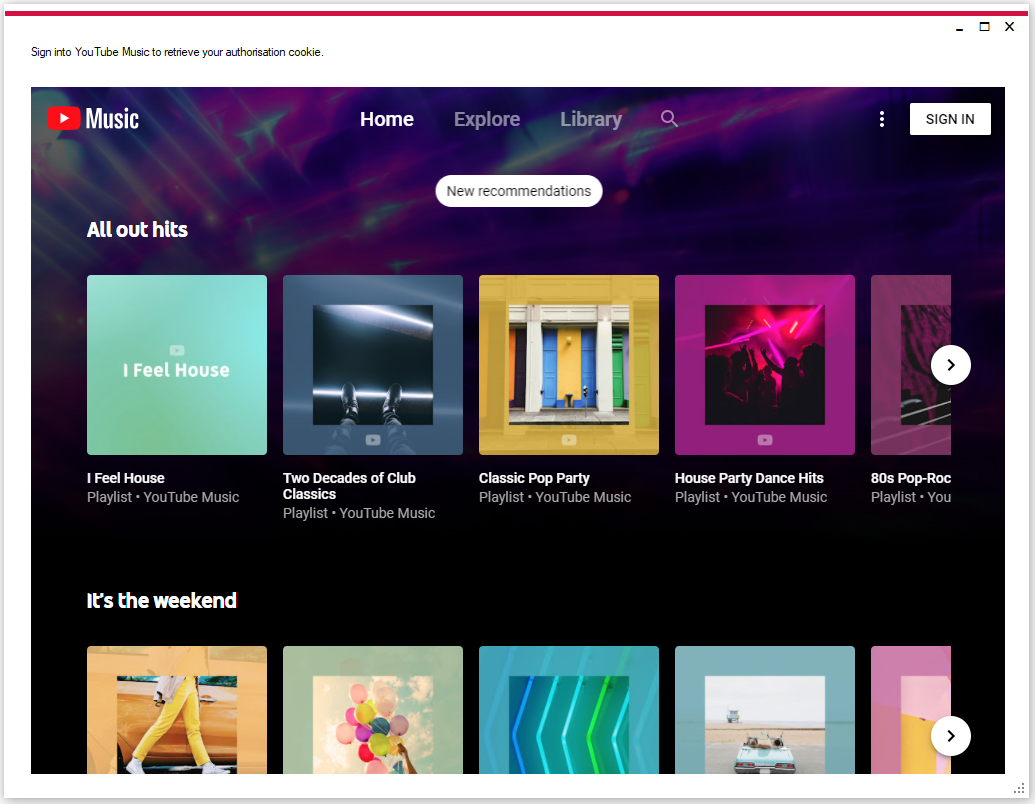
Task: Click YouTube Music under House Party Dance Hits
Action: coord(779,497)
